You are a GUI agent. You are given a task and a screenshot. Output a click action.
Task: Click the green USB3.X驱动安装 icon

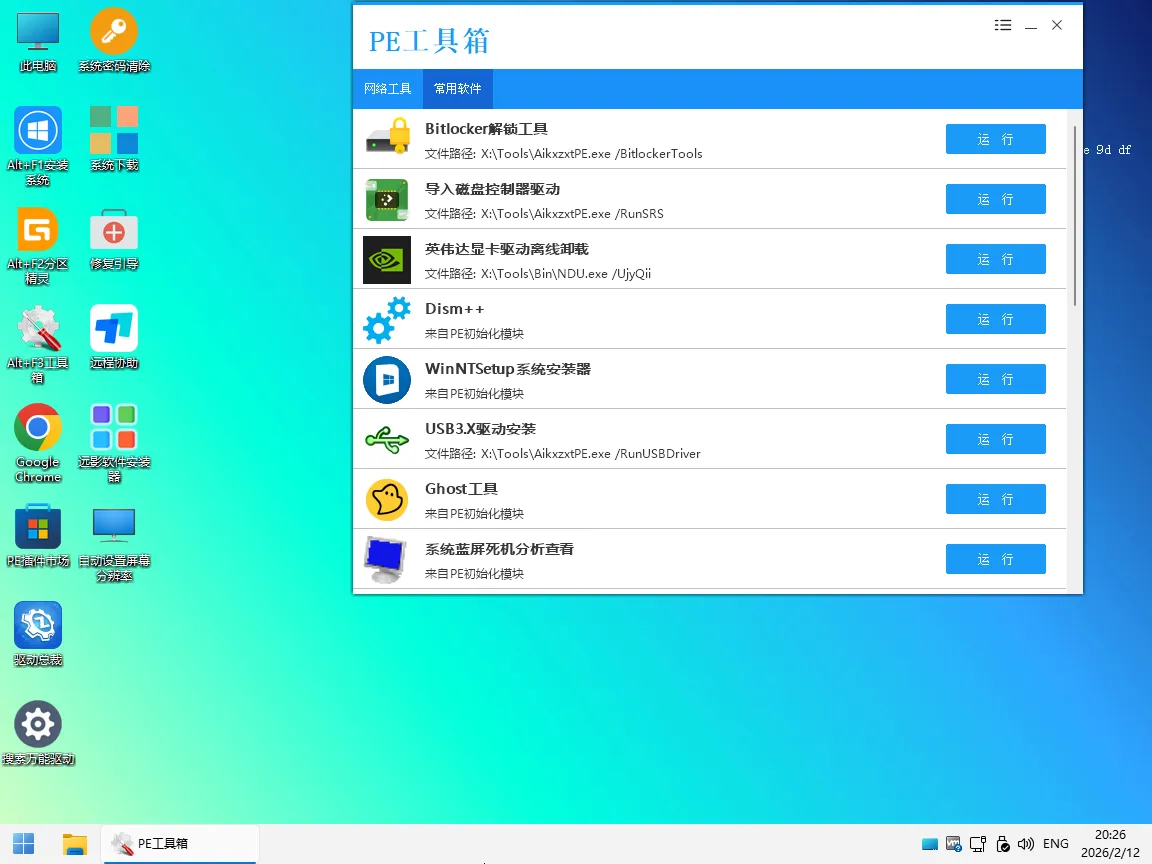tap(387, 439)
